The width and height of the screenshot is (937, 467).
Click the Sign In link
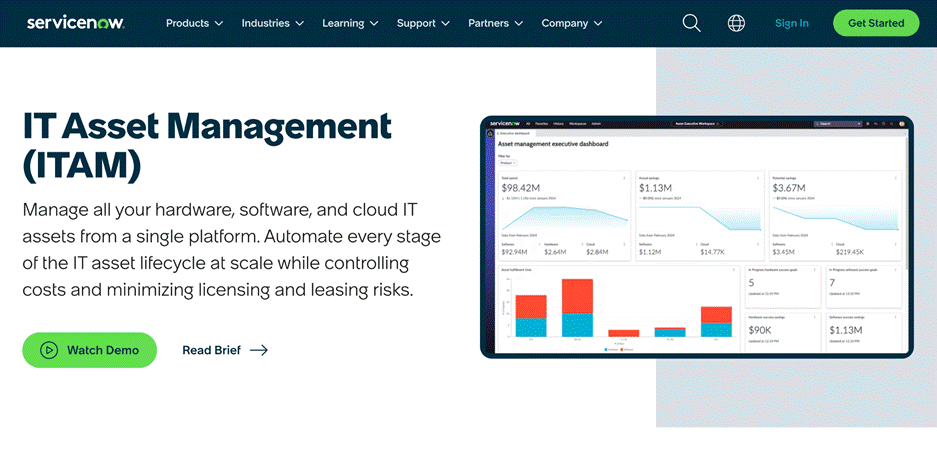(792, 23)
